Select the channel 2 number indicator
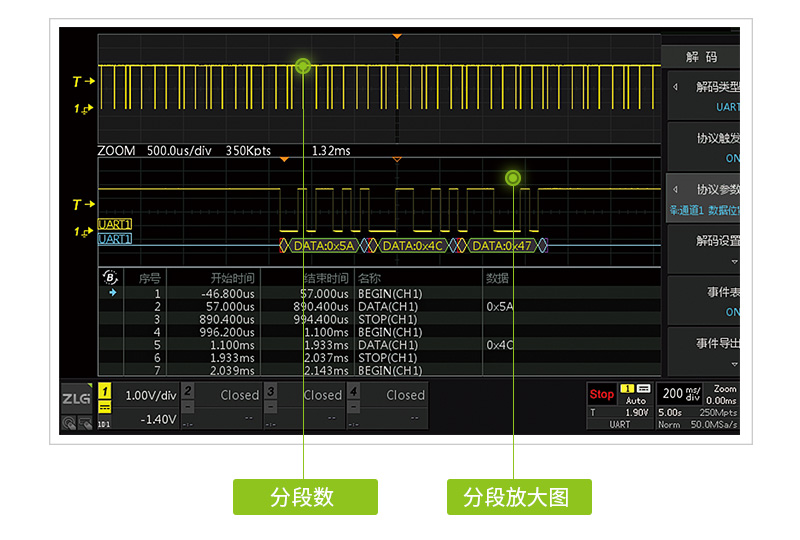This screenshot has width=800, height=540. coord(188,391)
